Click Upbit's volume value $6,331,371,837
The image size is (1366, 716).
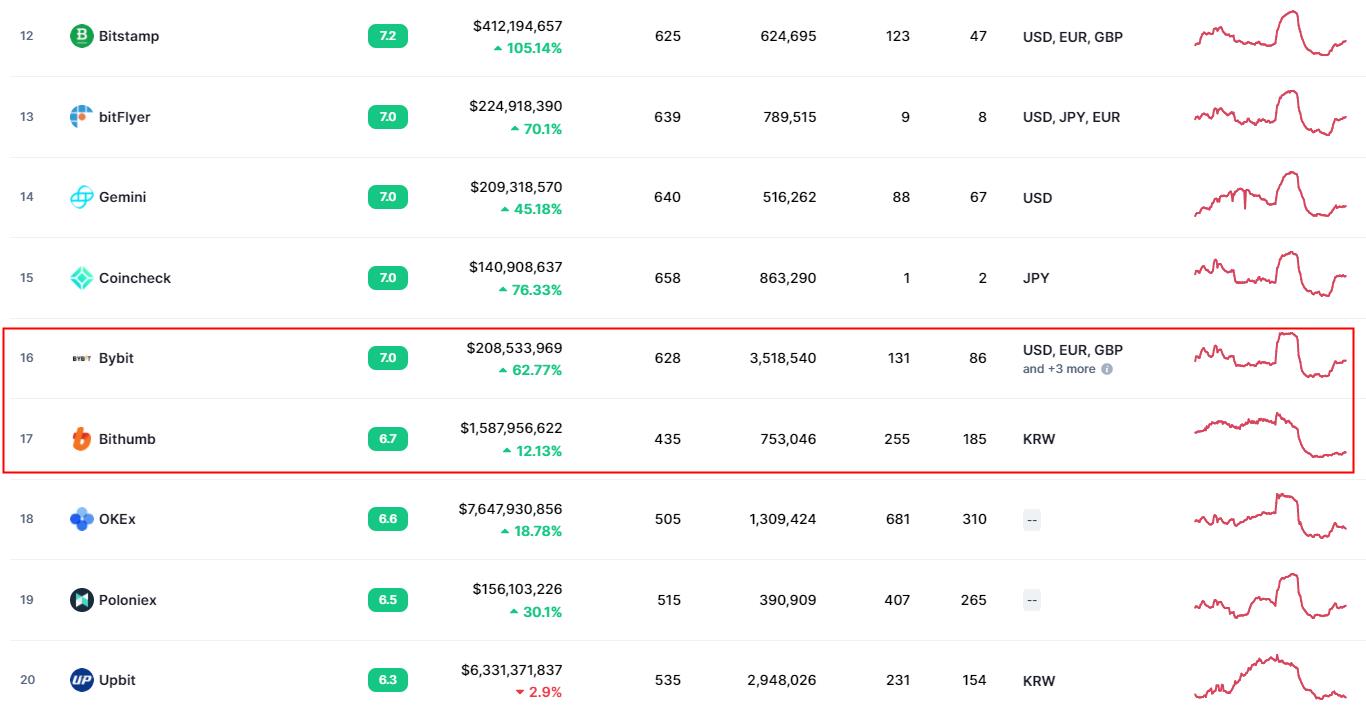click(x=512, y=670)
